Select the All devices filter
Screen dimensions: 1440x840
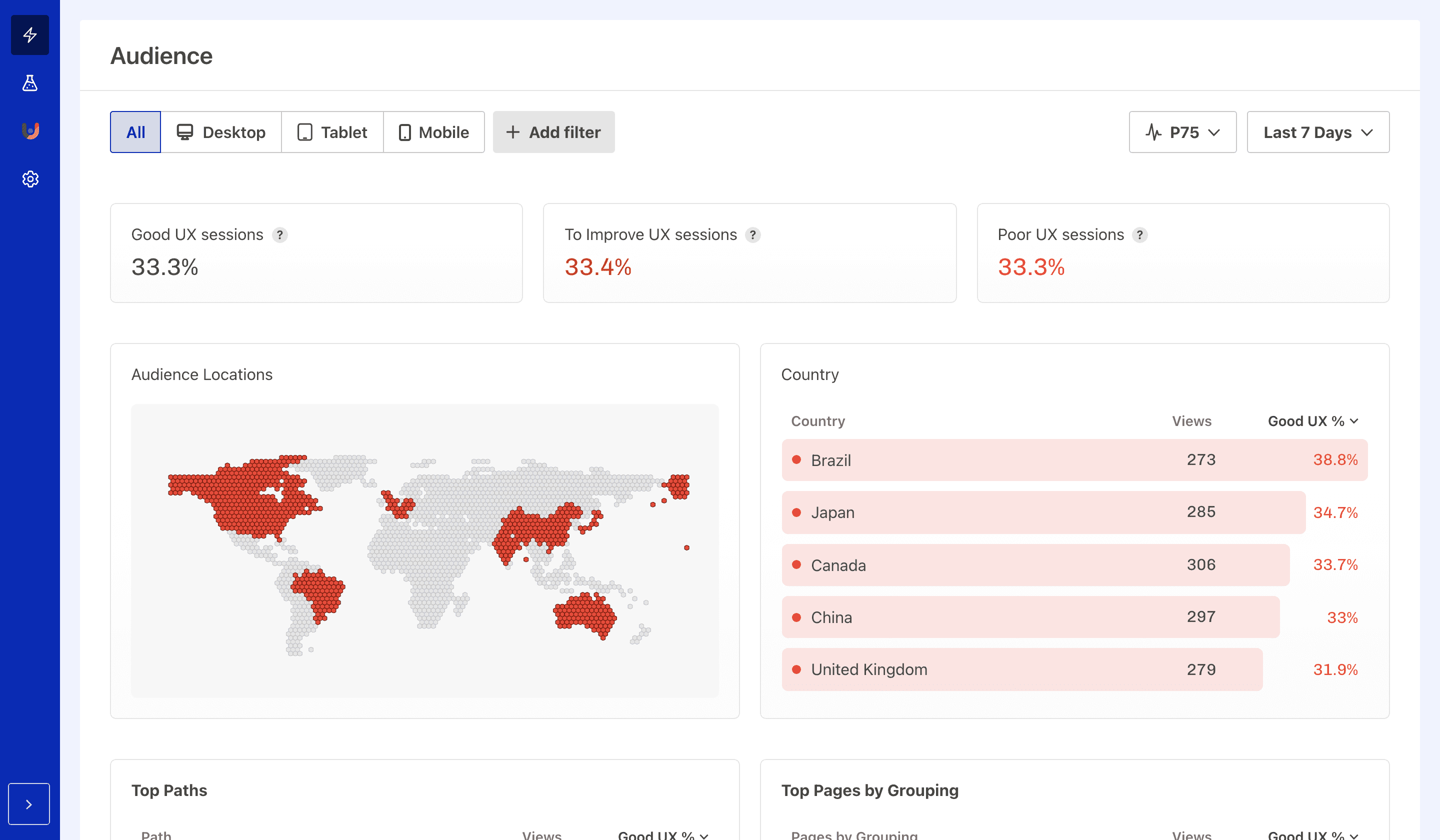pyautogui.click(x=135, y=132)
